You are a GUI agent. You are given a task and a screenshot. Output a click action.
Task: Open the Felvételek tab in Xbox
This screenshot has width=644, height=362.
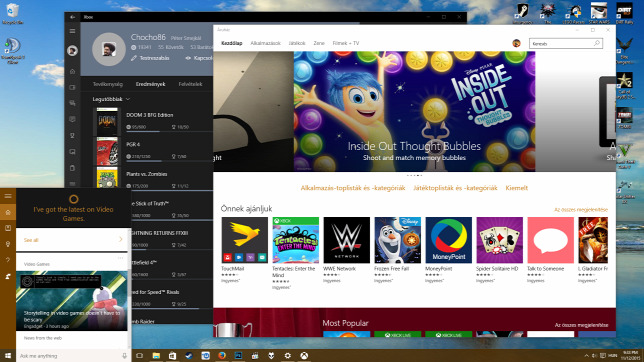[190, 84]
